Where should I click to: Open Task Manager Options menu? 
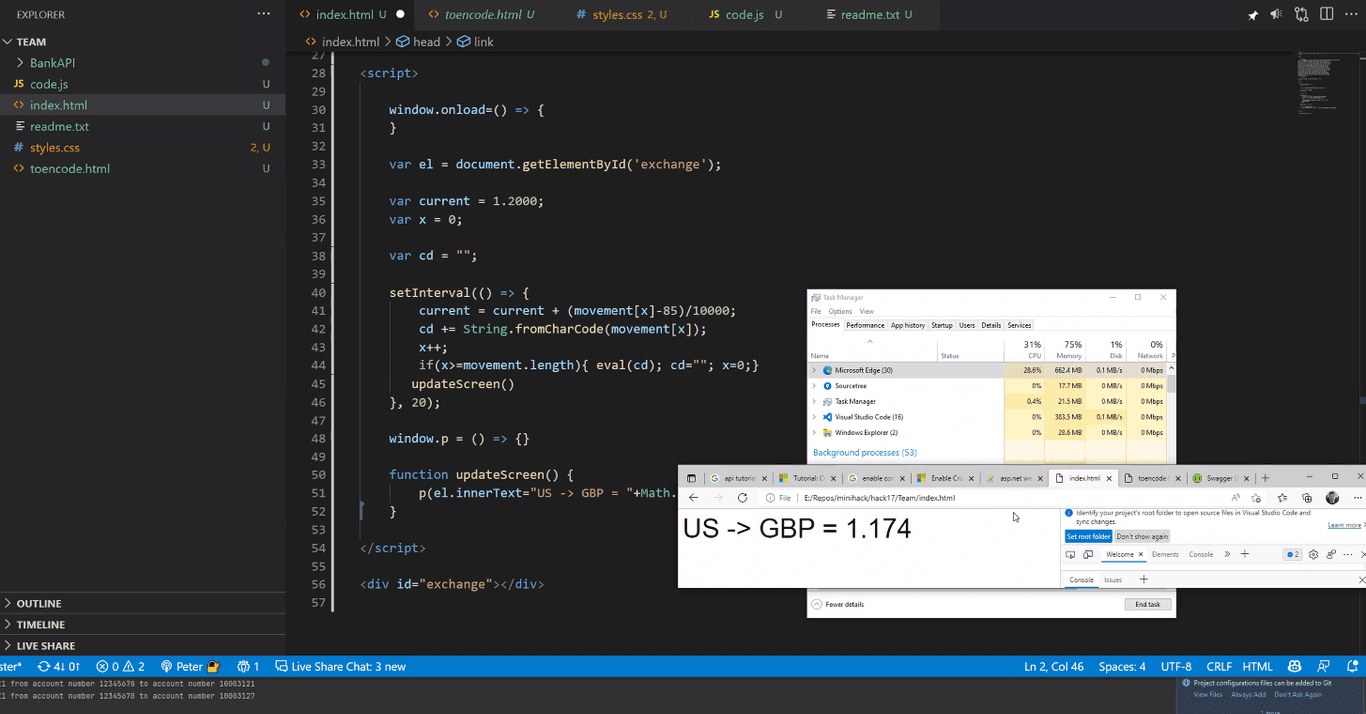840,312
